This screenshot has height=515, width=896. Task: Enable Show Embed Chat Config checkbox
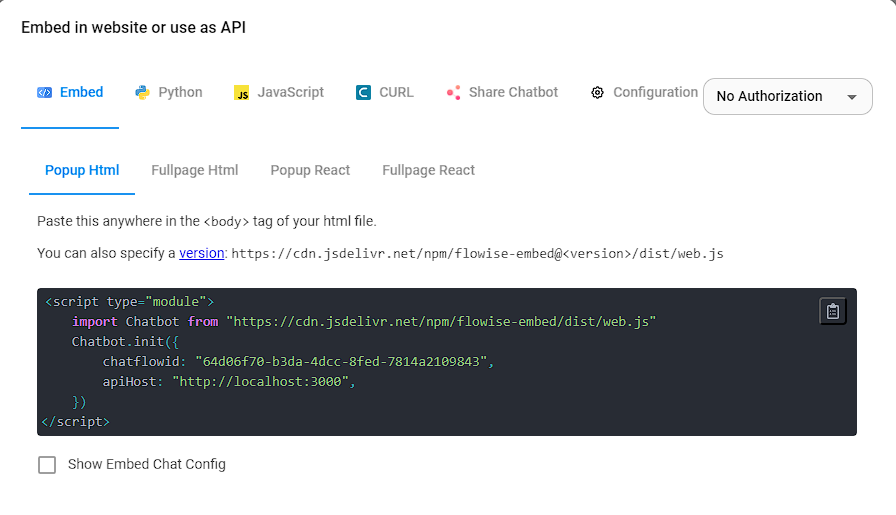[x=47, y=465]
